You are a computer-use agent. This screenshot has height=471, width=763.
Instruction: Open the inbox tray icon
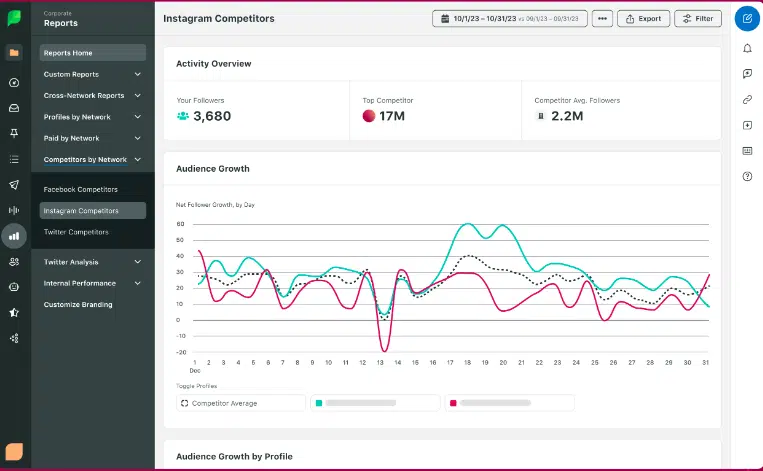[x=14, y=108]
